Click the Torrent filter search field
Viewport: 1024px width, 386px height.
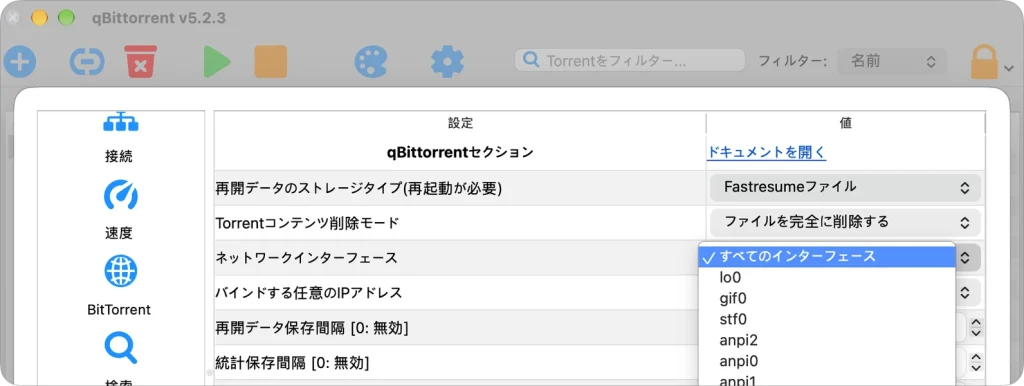pos(630,61)
